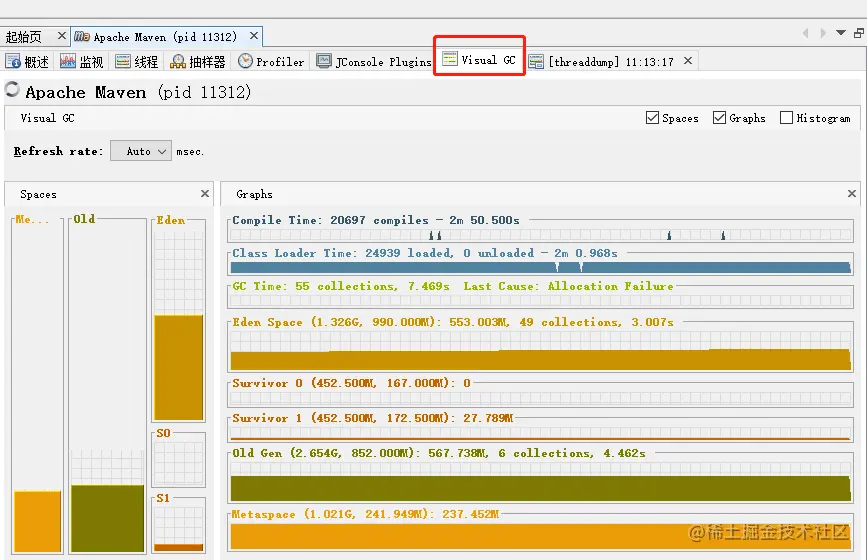Click the 线程 tab threads icon
This screenshot has width=867, height=560.
coord(123,61)
